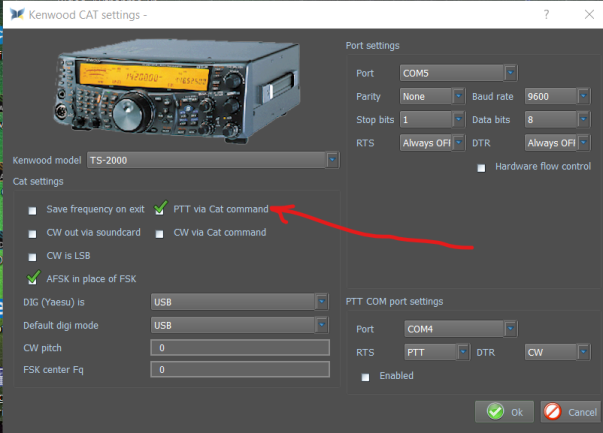Tick the PTT COM port Enabled checkbox
Viewport: 603px width, 433px height.
pyautogui.click(x=366, y=377)
